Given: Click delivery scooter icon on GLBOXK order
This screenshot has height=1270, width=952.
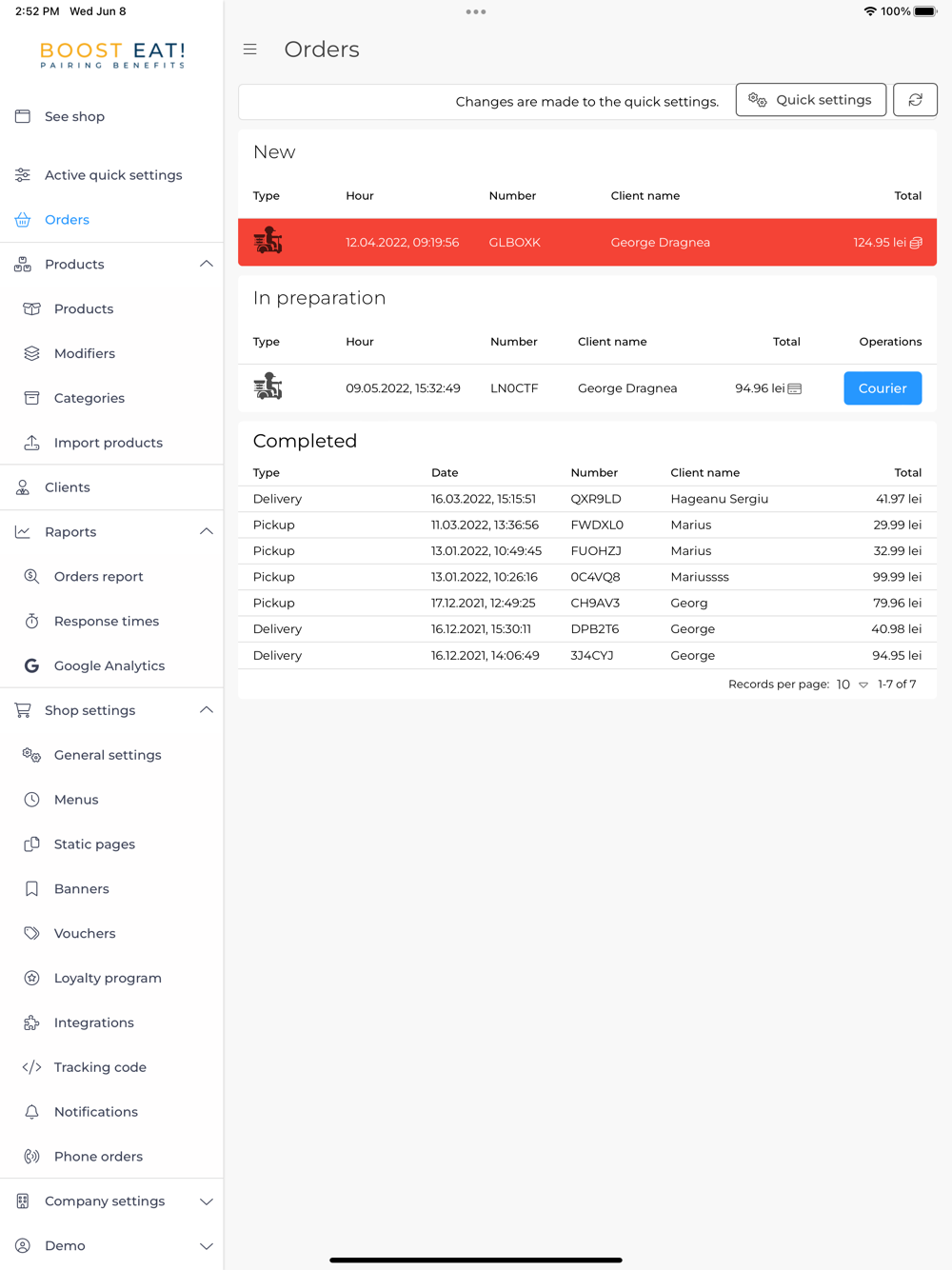Looking at the screenshot, I should (x=268, y=241).
